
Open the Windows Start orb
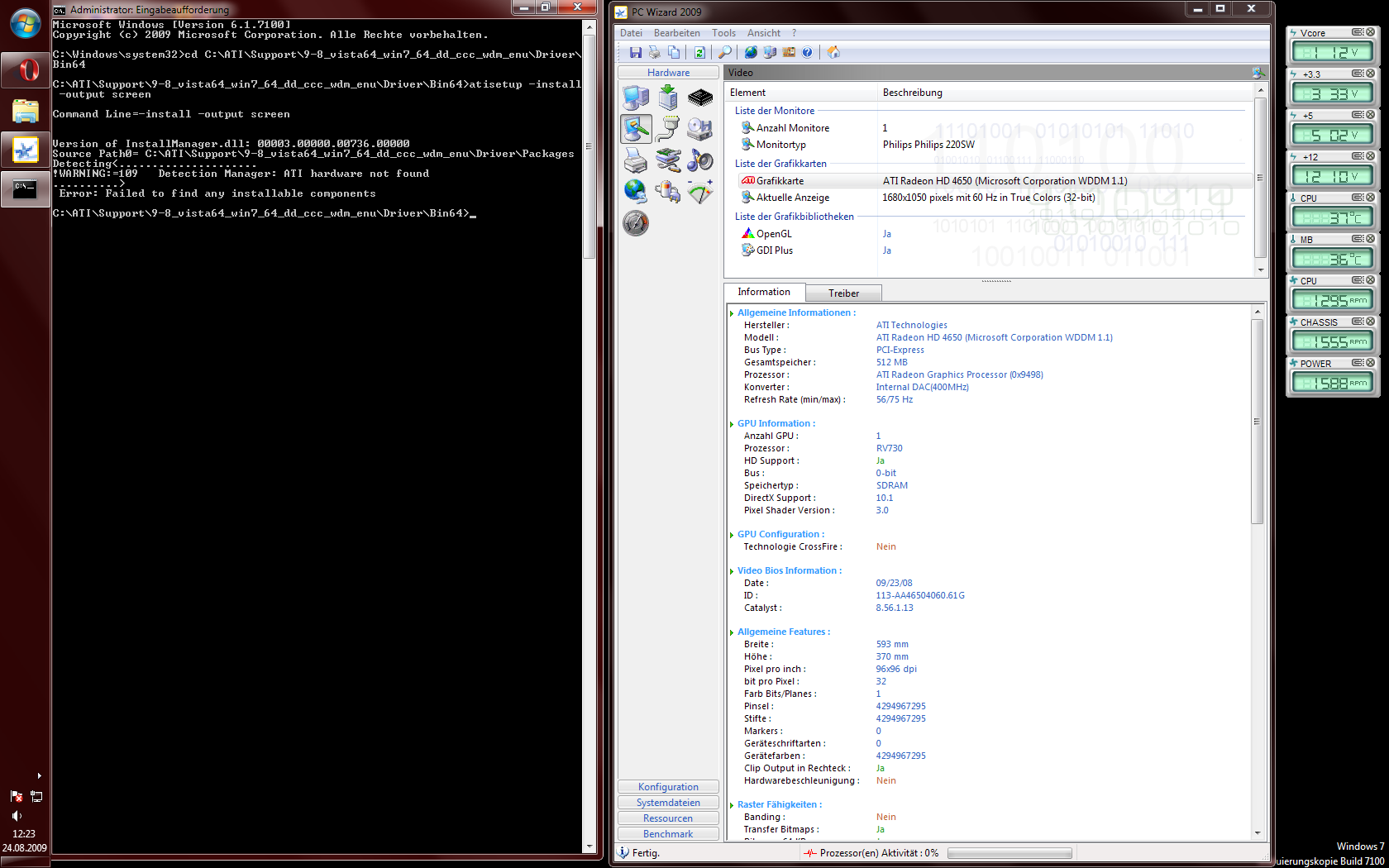pyautogui.click(x=25, y=23)
